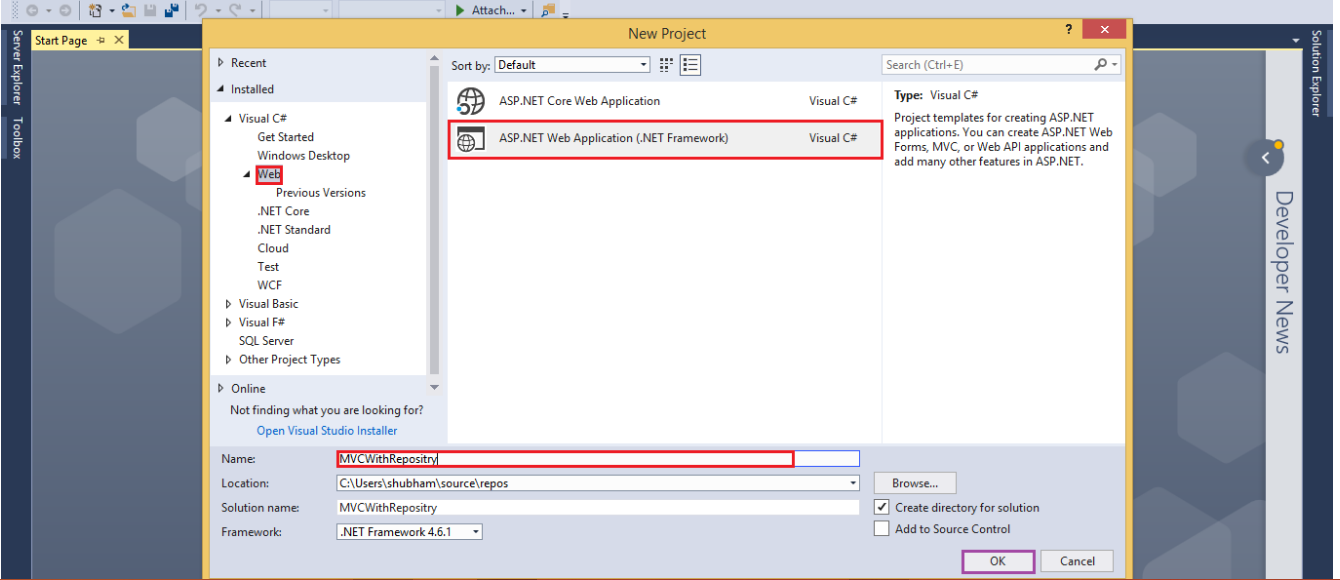
Task: Click the Save All toolbar icon
Action: click(171, 10)
